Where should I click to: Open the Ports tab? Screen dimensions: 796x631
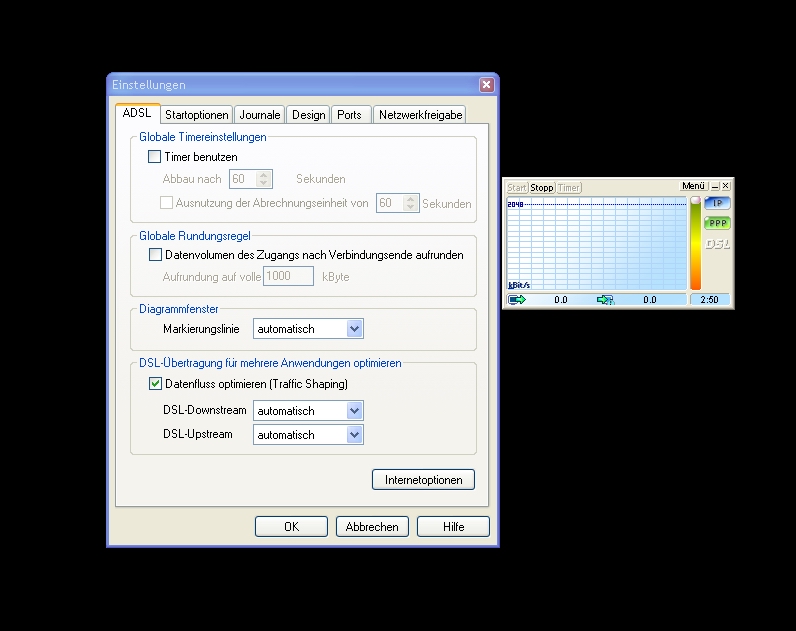point(349,115)
